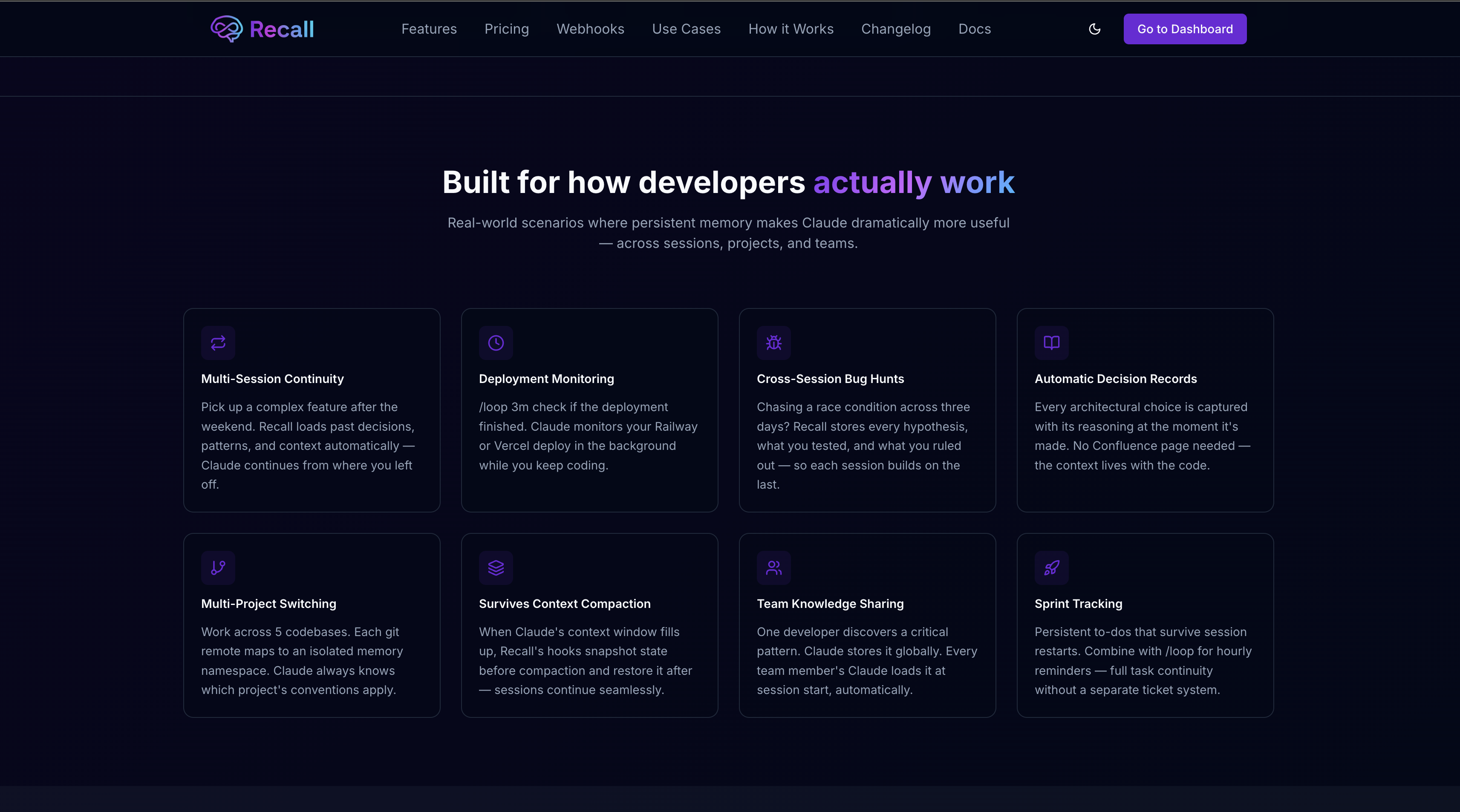Click the Sprint Tracking rocket icon
The height and width of the screenshot is (812, 1460).
[x=1051, y=568]
